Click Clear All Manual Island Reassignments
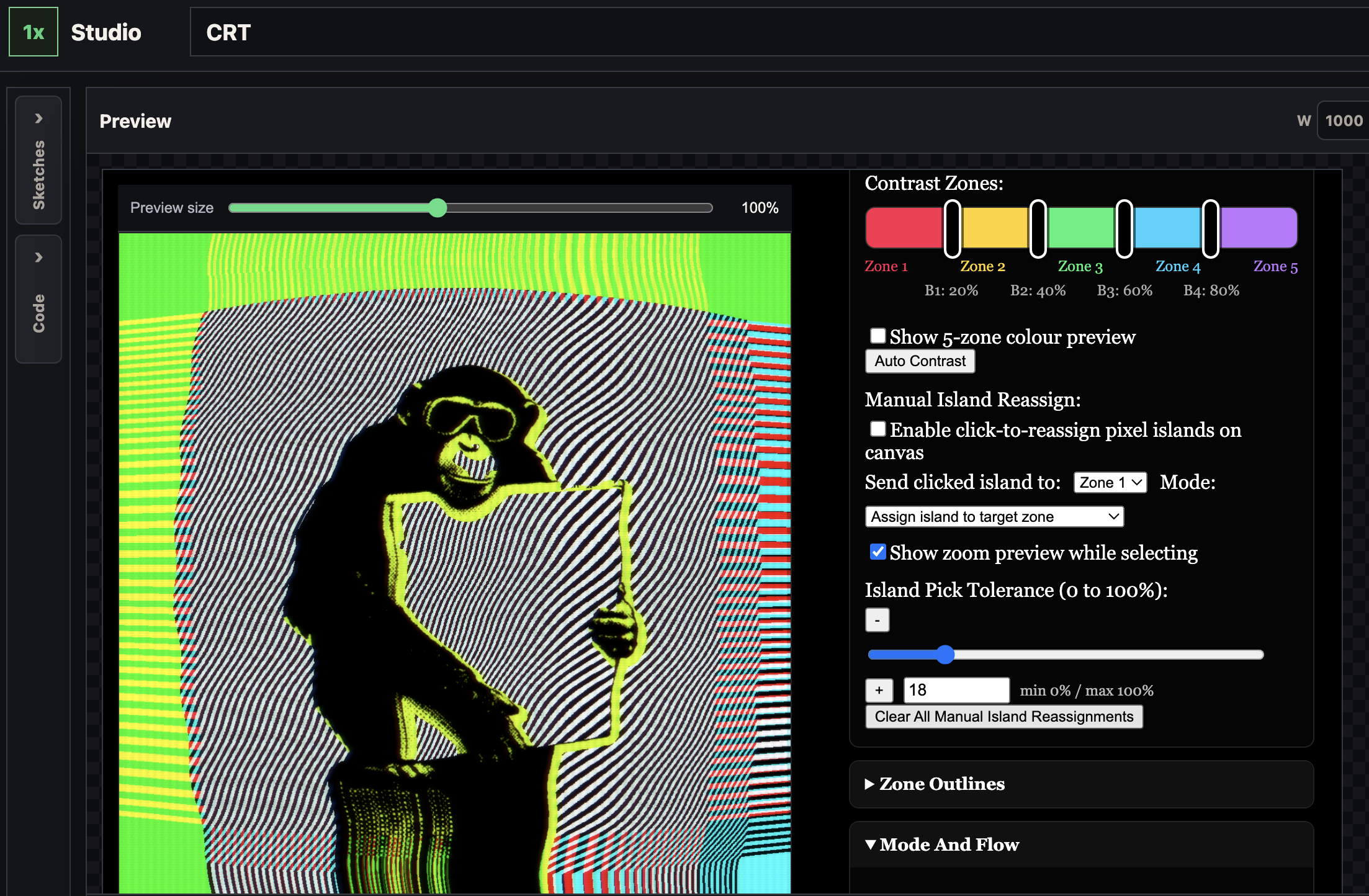This screenshot has width=1369, height=896. click(1004, 717)
